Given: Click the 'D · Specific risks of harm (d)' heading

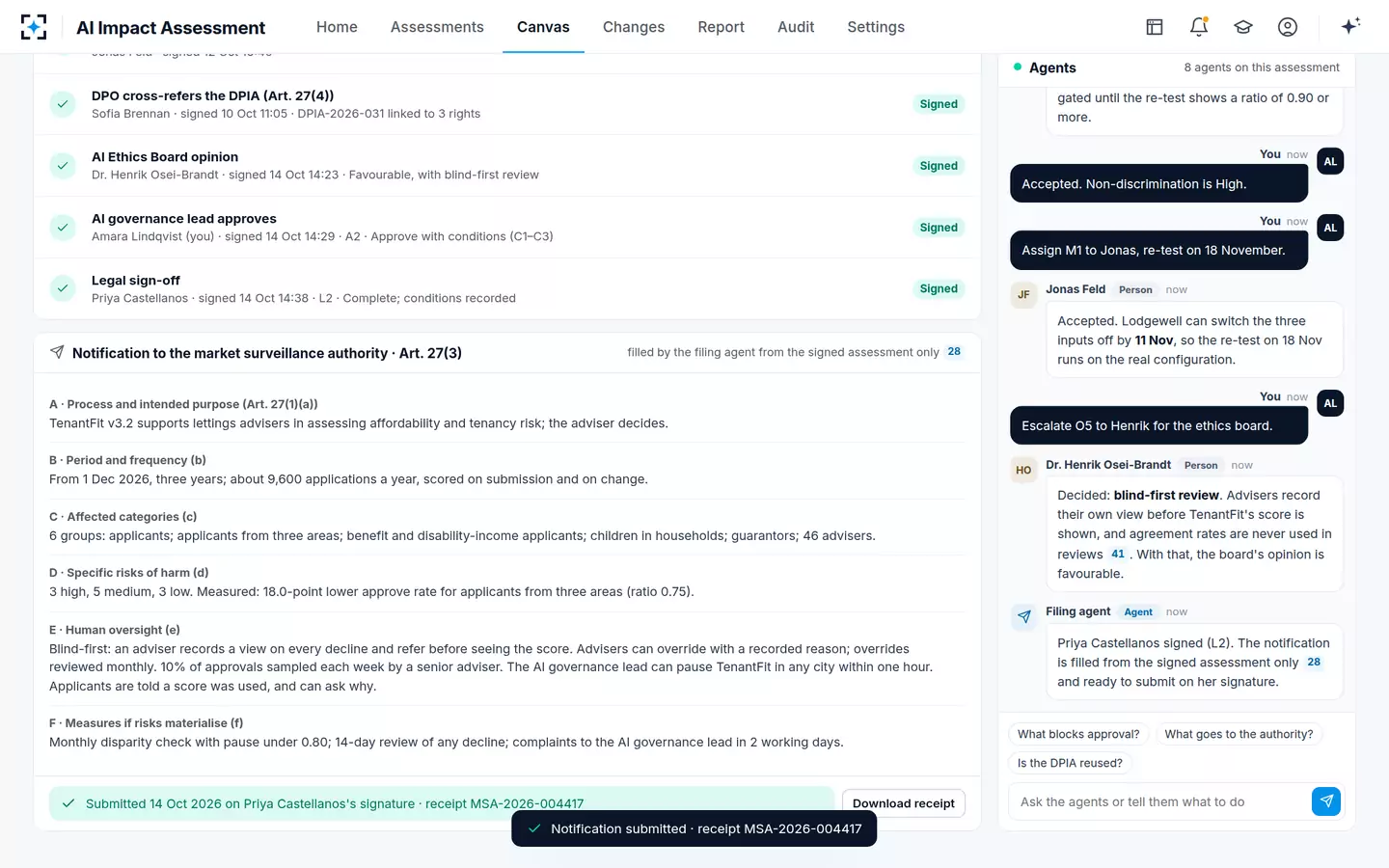Looking at the screenshot, I should pos(129,573).
